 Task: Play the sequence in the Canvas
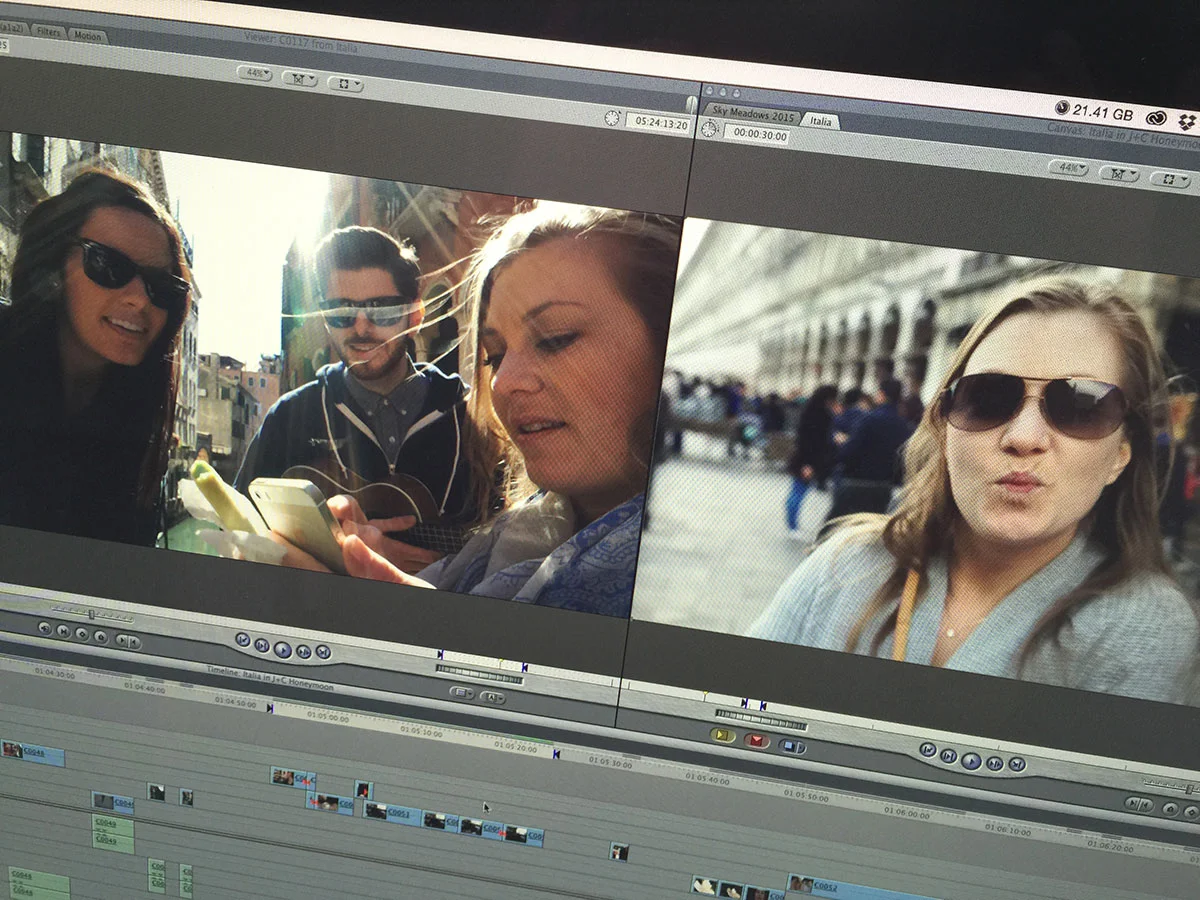[x=971, y=761]
